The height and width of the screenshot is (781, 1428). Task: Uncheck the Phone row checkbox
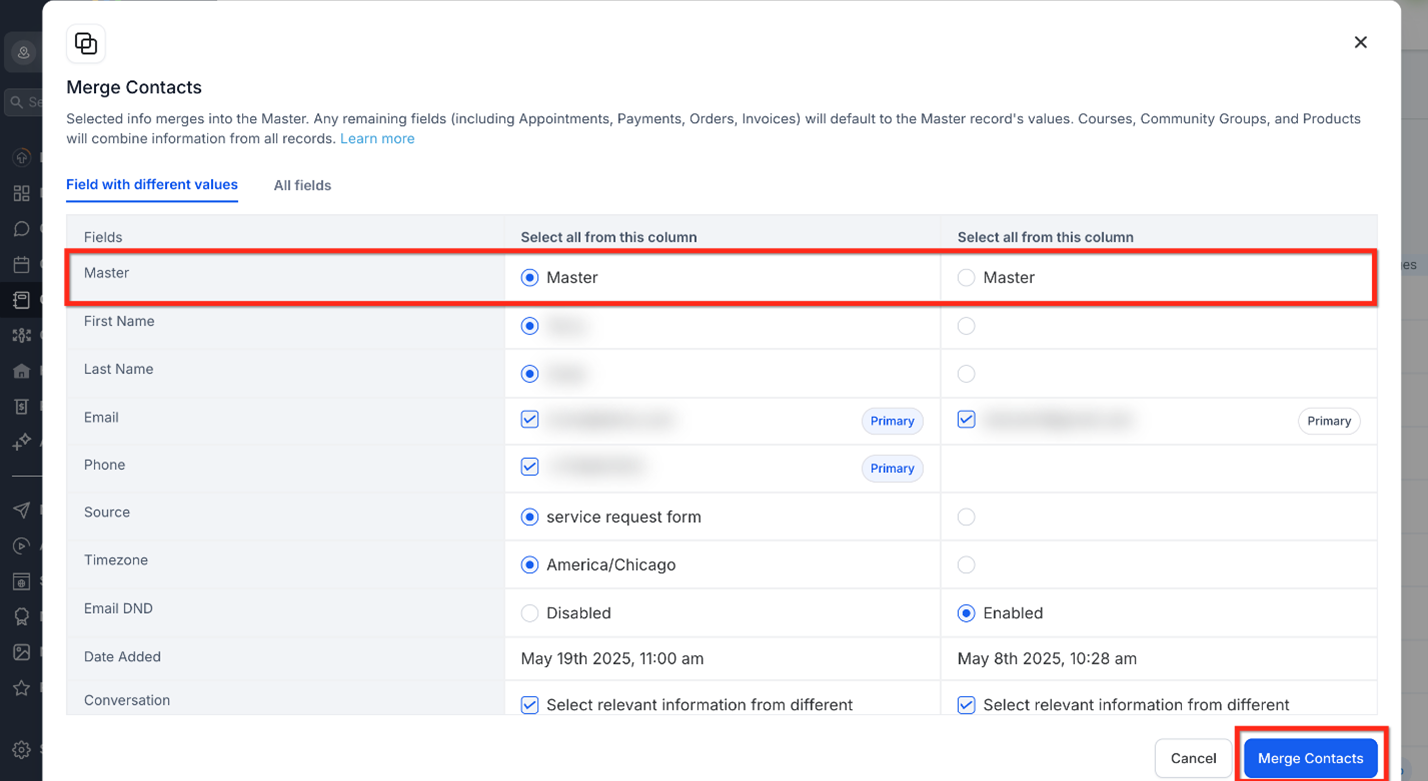[x=530, y=467]
